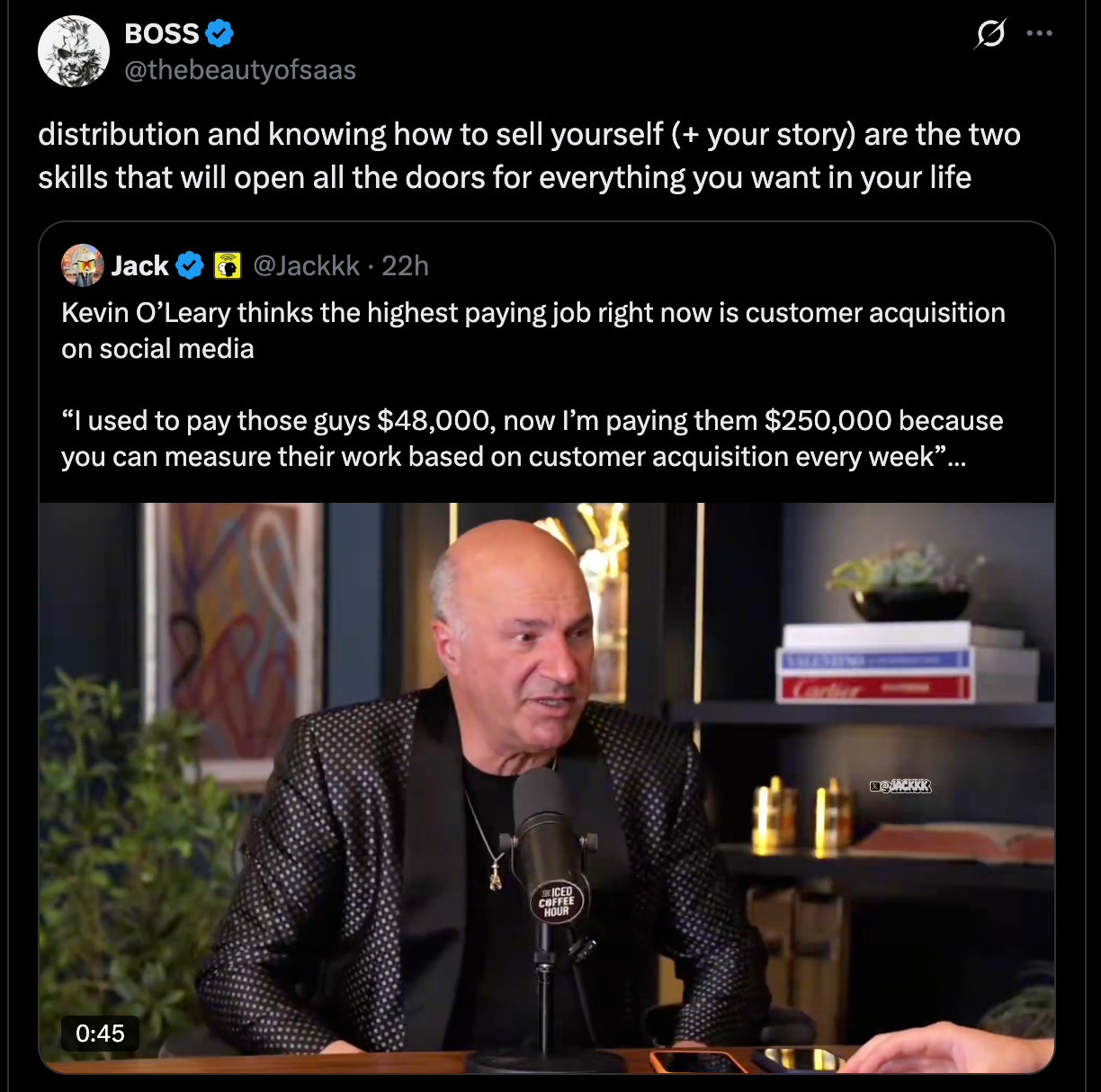Click the quoted "$48,000" salary paragraph

533,439
